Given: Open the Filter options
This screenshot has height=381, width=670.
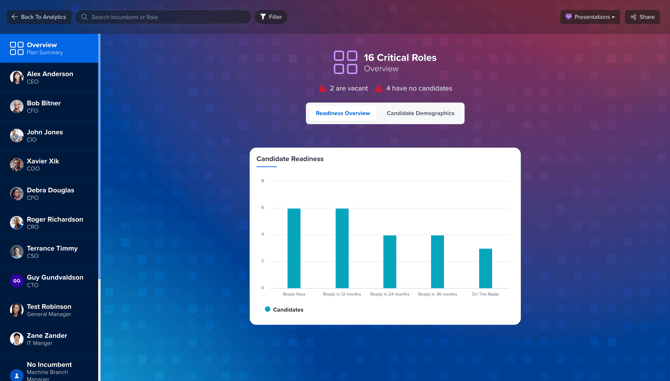Looking at the screenshot, I should click(271, 17).
